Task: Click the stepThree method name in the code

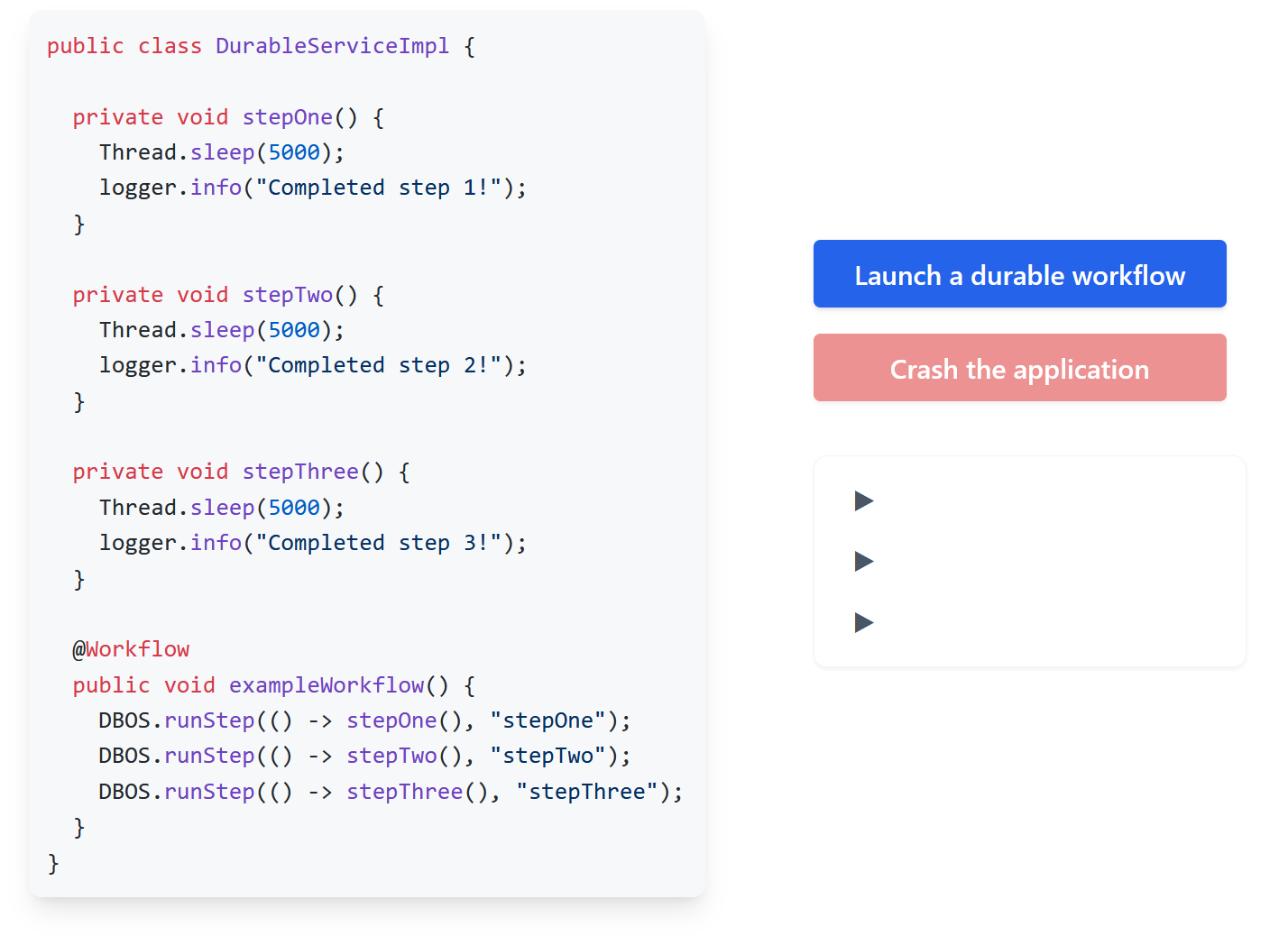Action: click(x=300, y=471)
